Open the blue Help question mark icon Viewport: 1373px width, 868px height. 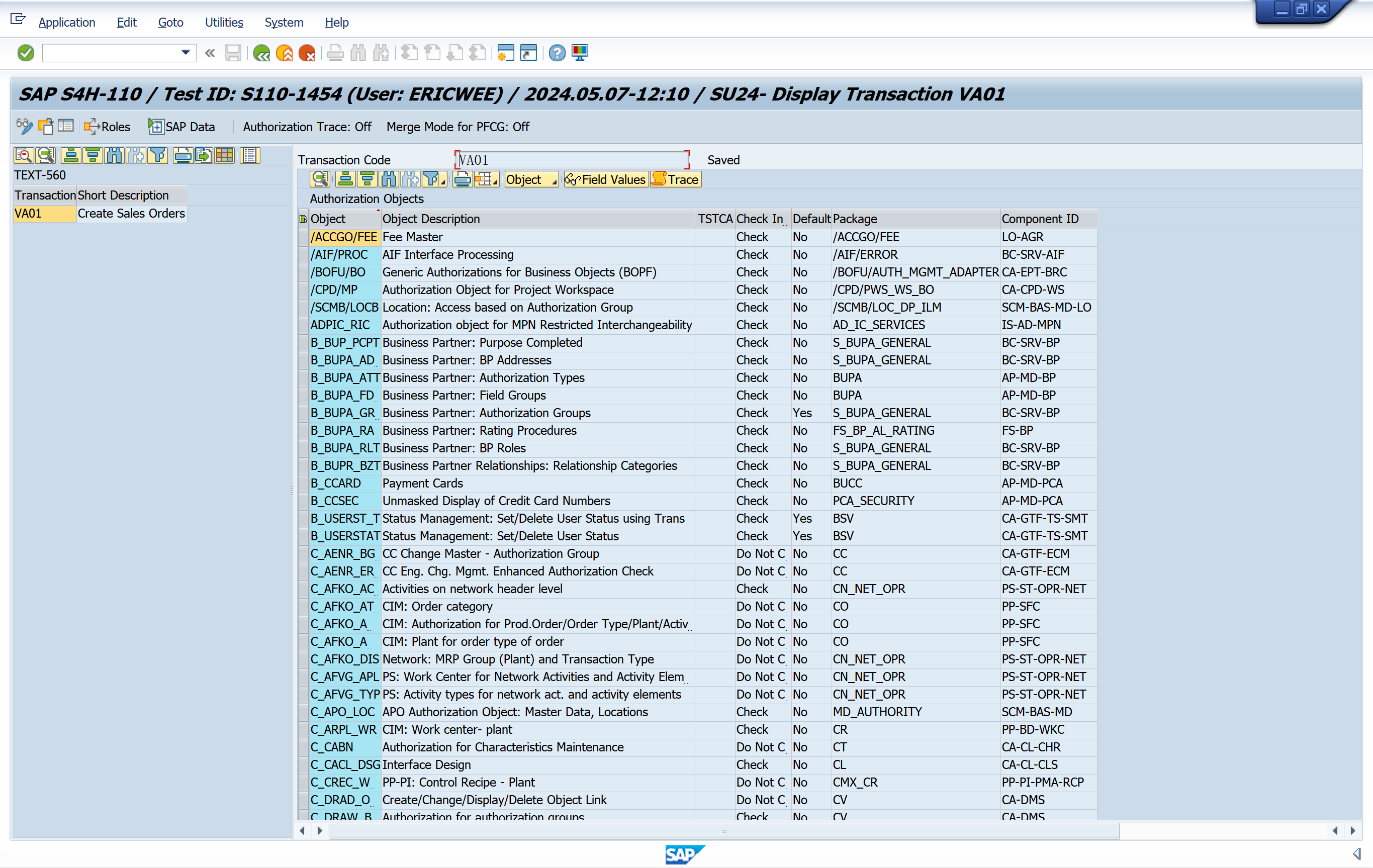tap(557, 53)
